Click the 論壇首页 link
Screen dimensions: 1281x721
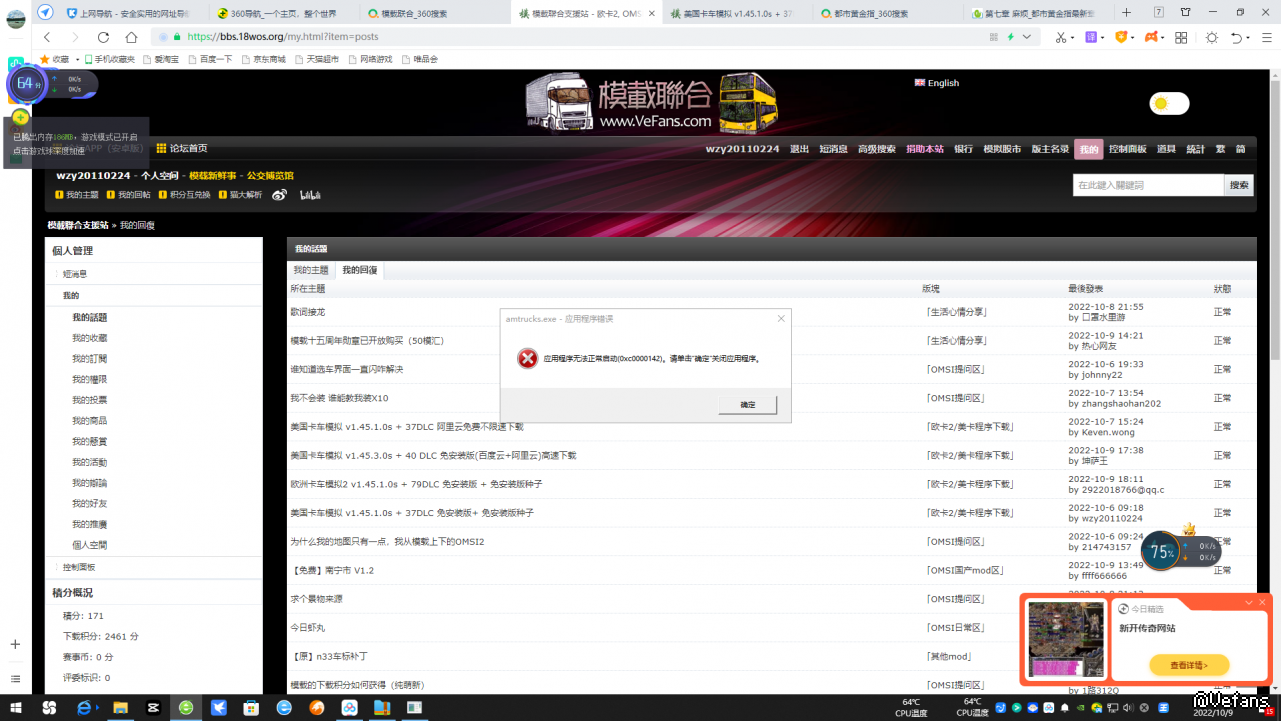tap(182, 149)
